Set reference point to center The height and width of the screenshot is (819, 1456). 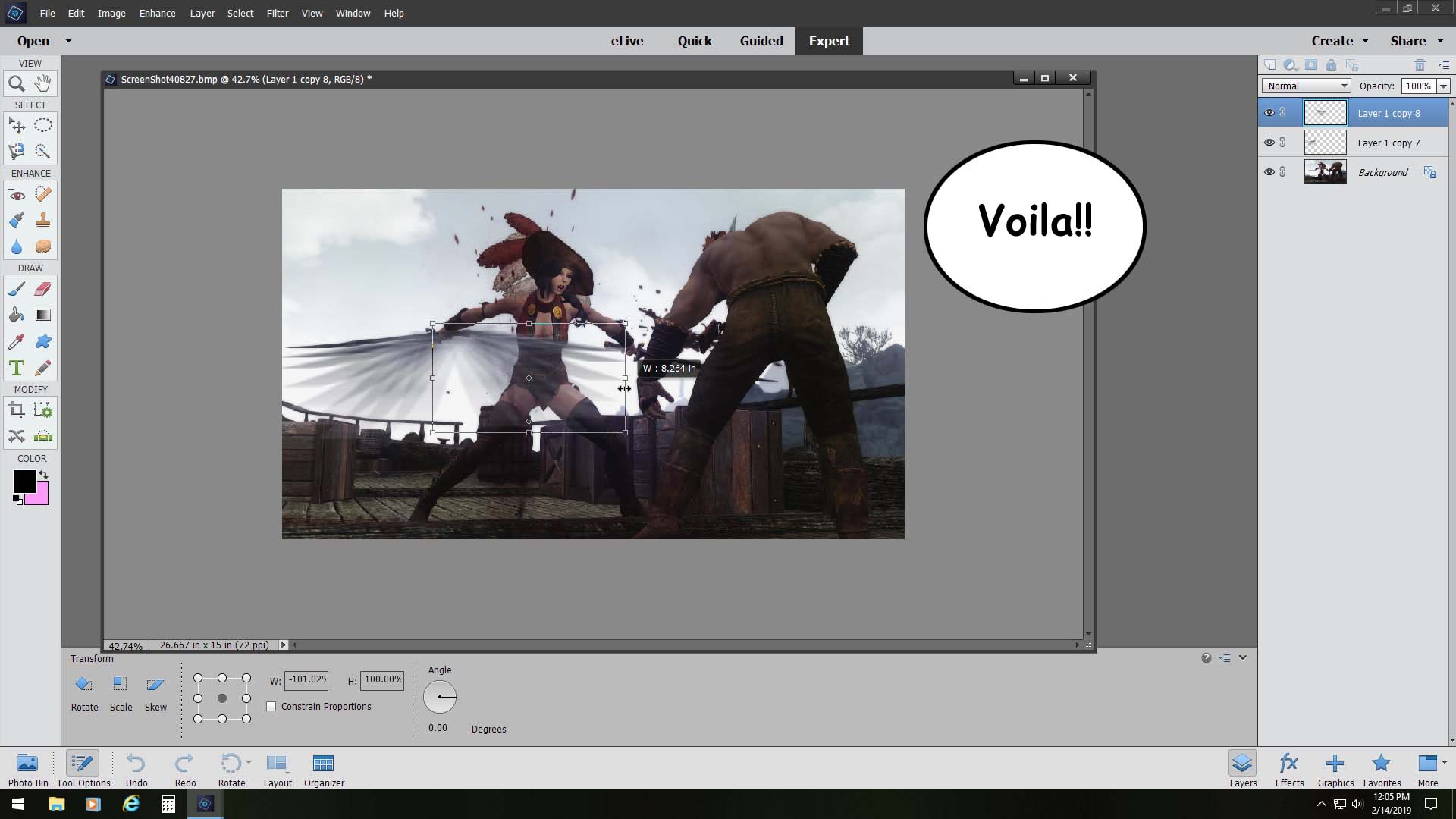(x=222, y=698)
